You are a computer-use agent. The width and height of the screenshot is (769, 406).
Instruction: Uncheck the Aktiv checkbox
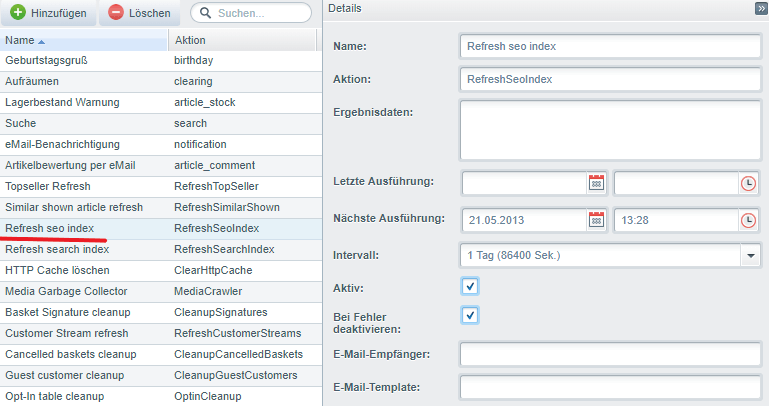[x=471, y=286]
